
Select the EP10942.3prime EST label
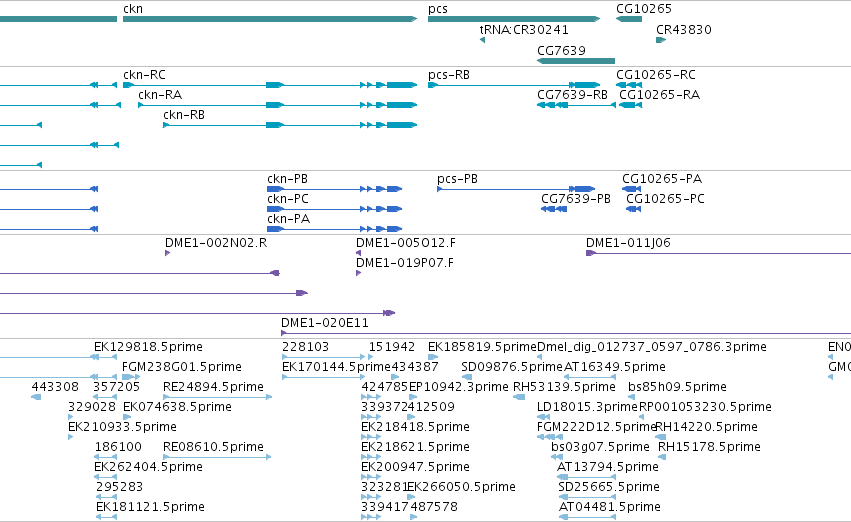click(459, 386)
